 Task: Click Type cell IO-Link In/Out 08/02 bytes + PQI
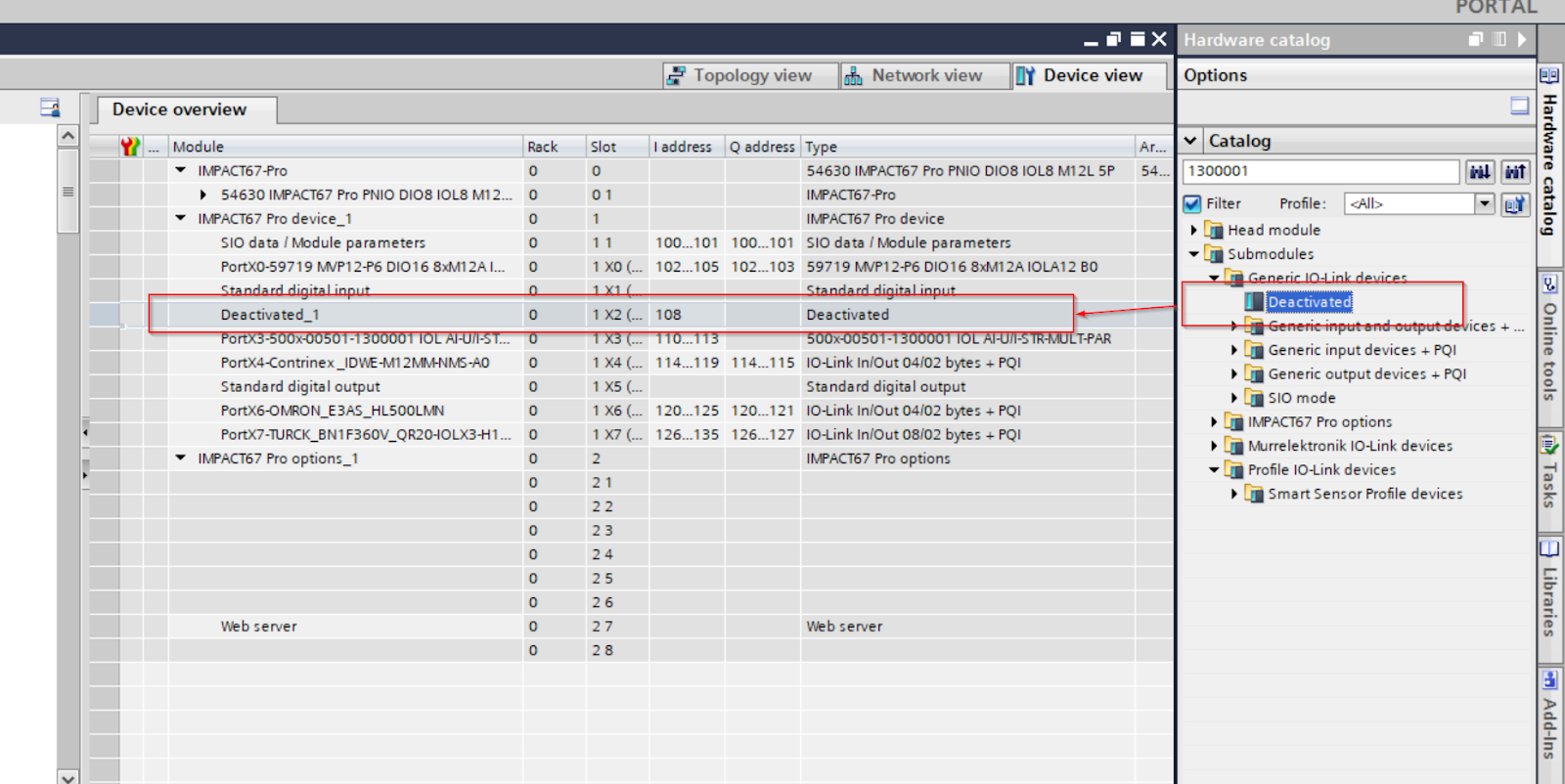click(x=968, y=434)
